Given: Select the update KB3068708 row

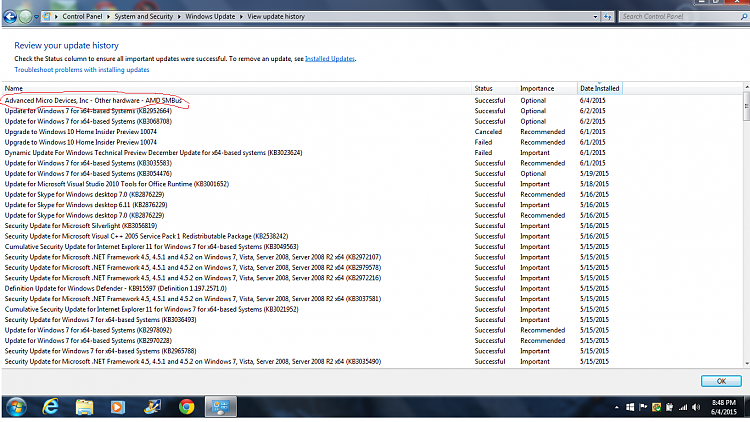Looking at the screenshot, I should point(313,122).
